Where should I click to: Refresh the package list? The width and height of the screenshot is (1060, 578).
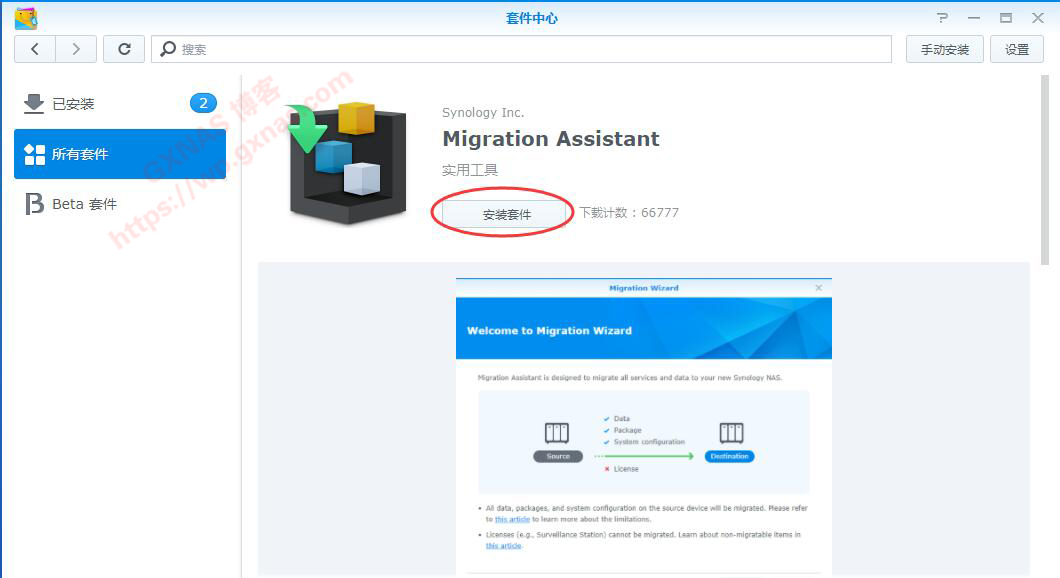pos(124,49)
